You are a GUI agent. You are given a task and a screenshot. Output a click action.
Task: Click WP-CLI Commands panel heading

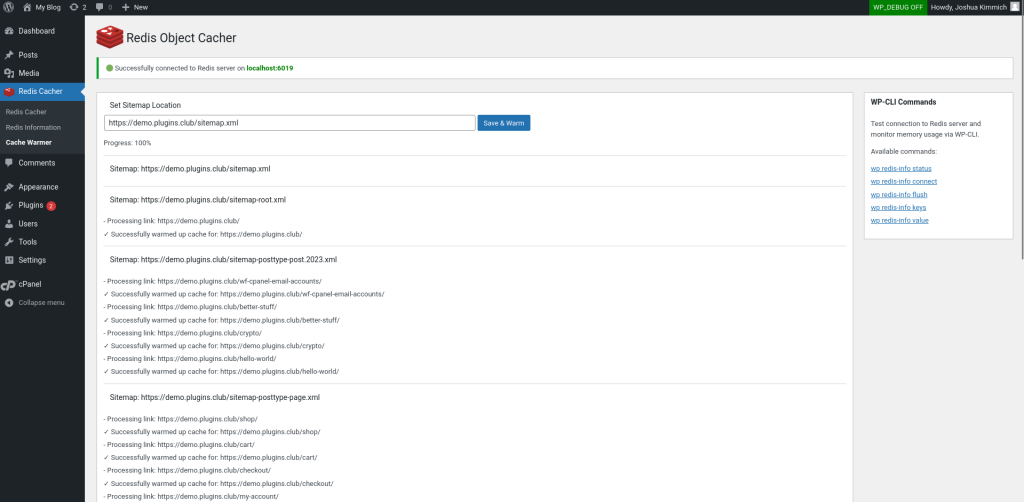tap(904, 102)
